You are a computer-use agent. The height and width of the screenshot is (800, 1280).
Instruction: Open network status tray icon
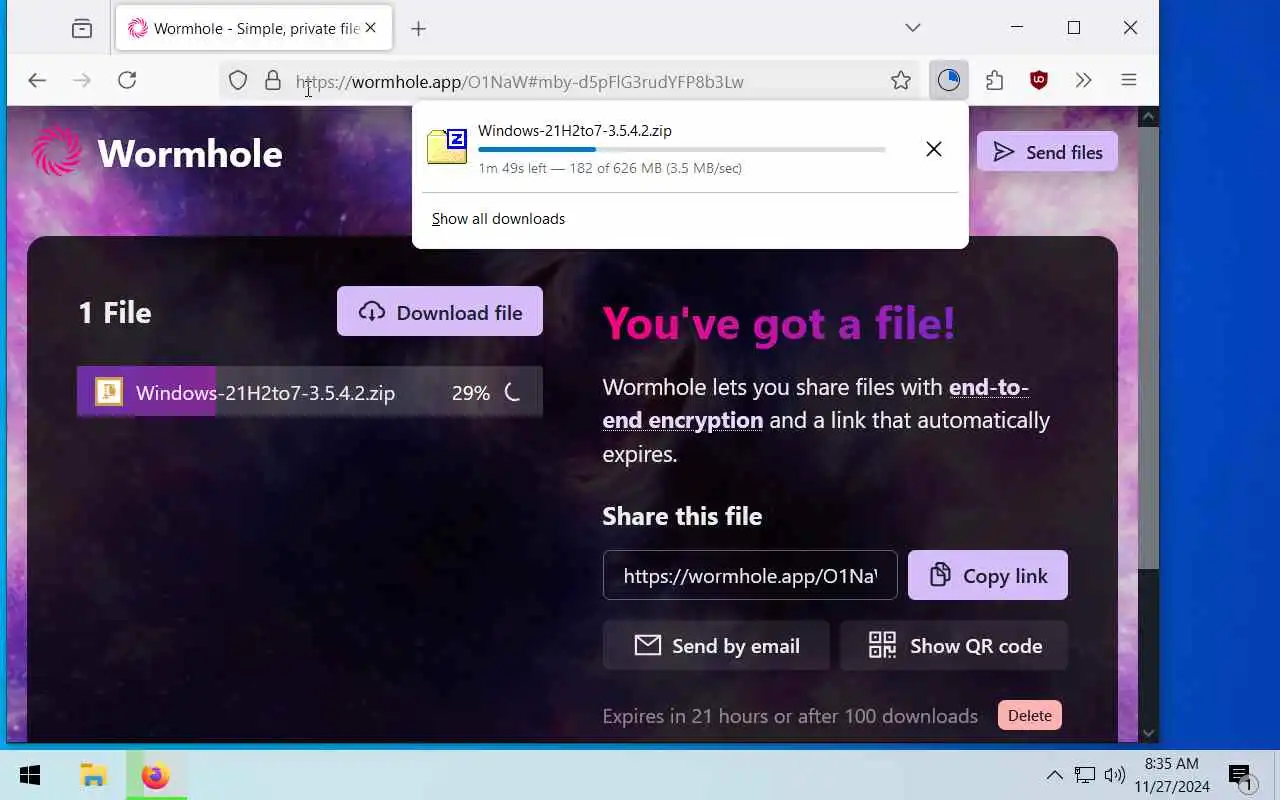[x=1085, y=775]
